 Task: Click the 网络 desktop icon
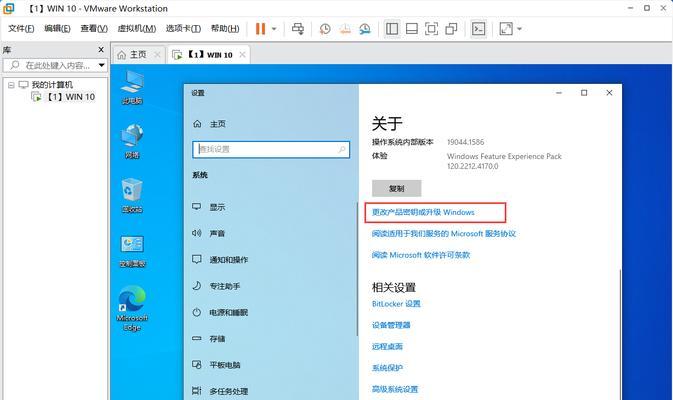(x=132, y=141)
